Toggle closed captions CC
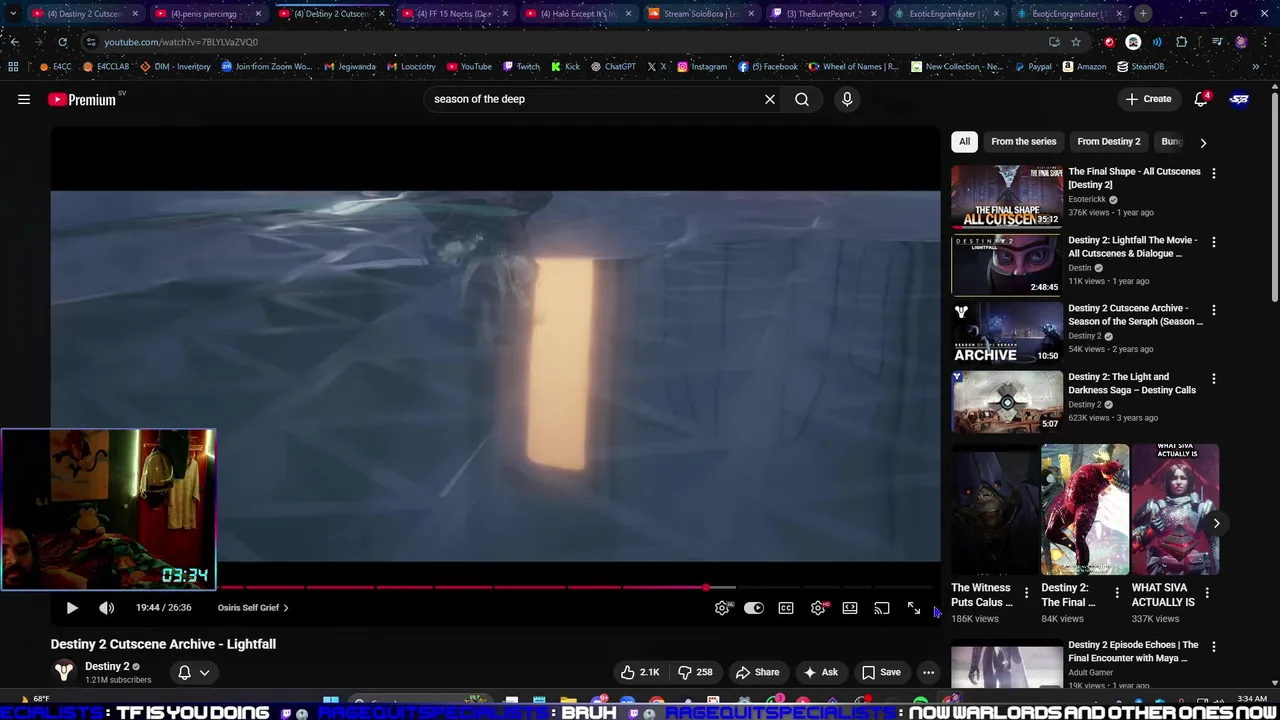Image resolution: width=1280 pixels, height=720 pixels. (x=786, y=608)
